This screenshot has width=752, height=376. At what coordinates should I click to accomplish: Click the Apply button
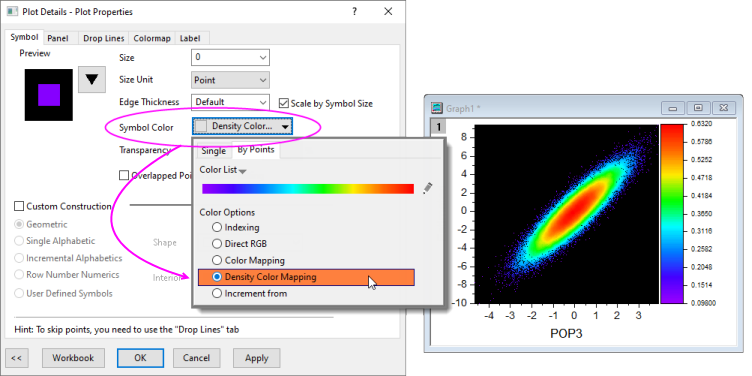(257, 358)
